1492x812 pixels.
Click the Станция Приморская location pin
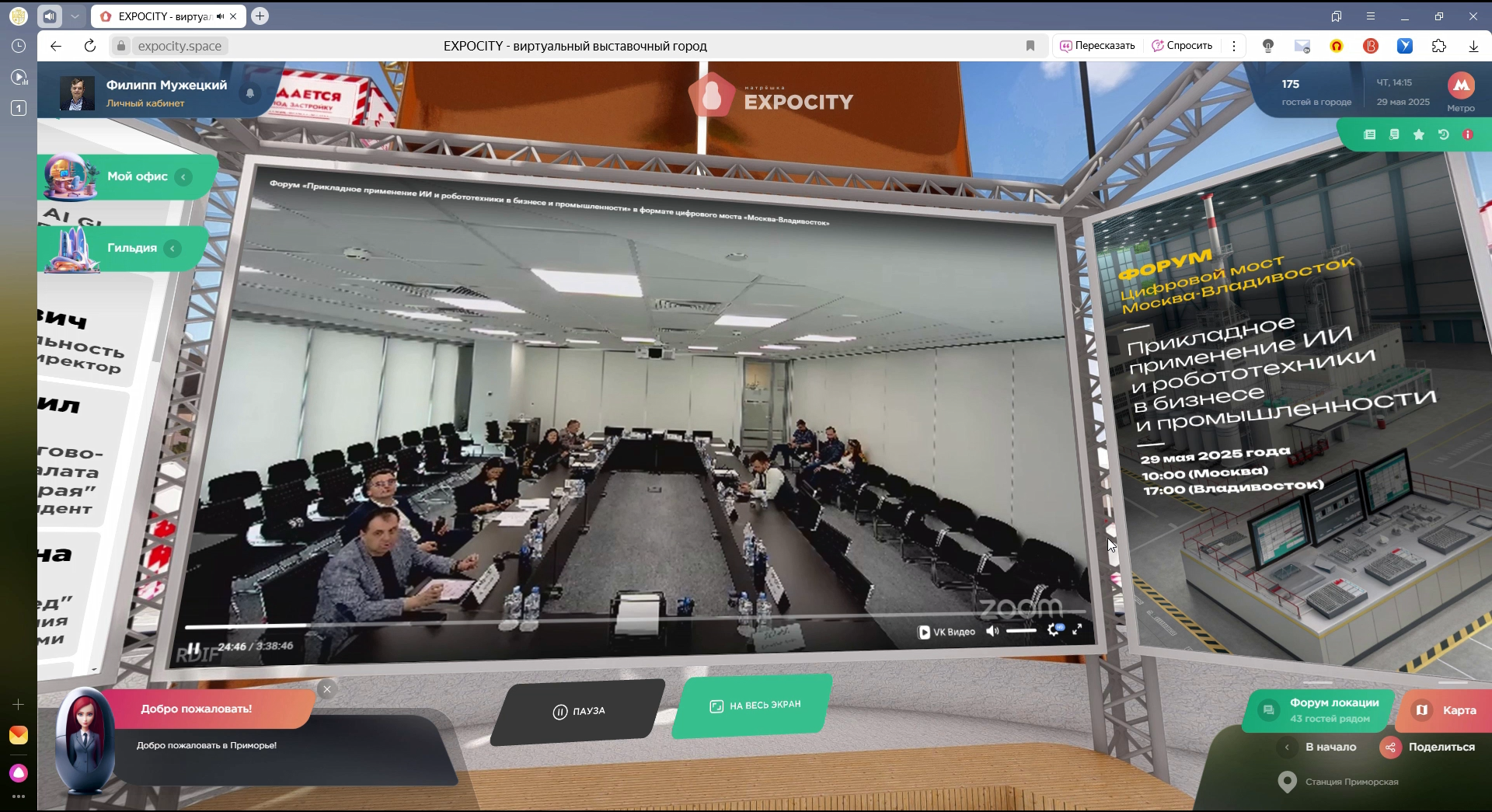coord(1288,782)
